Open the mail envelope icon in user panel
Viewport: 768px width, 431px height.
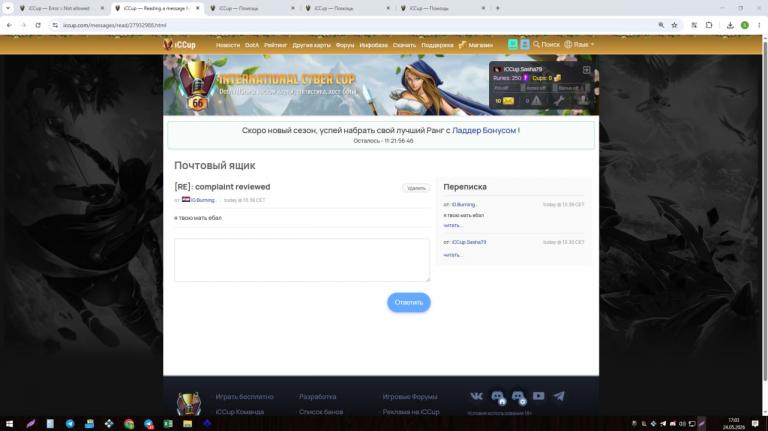pyautogui.click(x=508, y=101)
